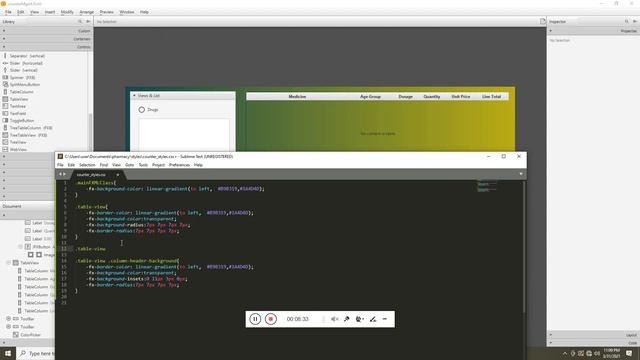This screenshot has width=640, height=360.
Task: Select the pen annotation tool in recorder
Action: pyautogui.click(x=373, y=319)
